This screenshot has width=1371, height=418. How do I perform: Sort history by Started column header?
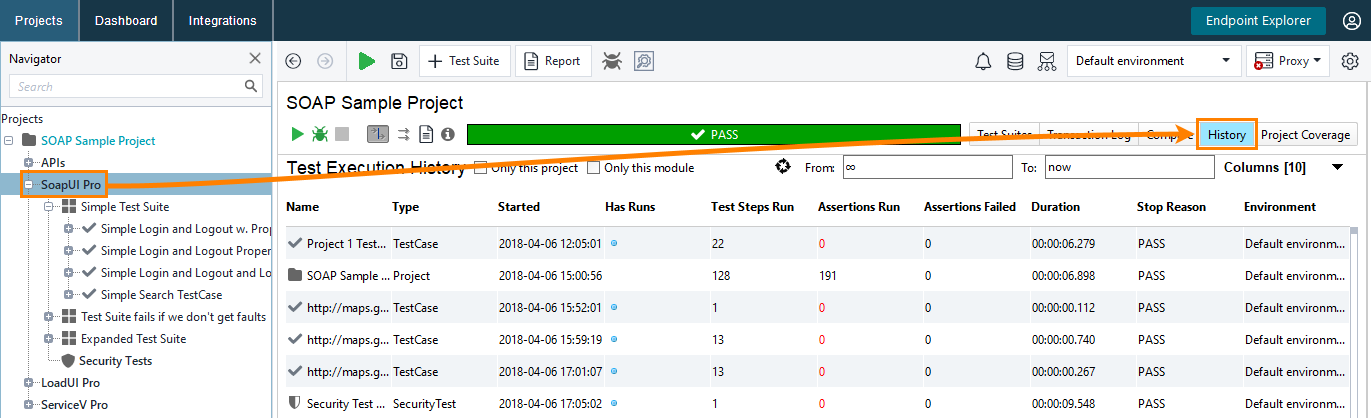519,207
